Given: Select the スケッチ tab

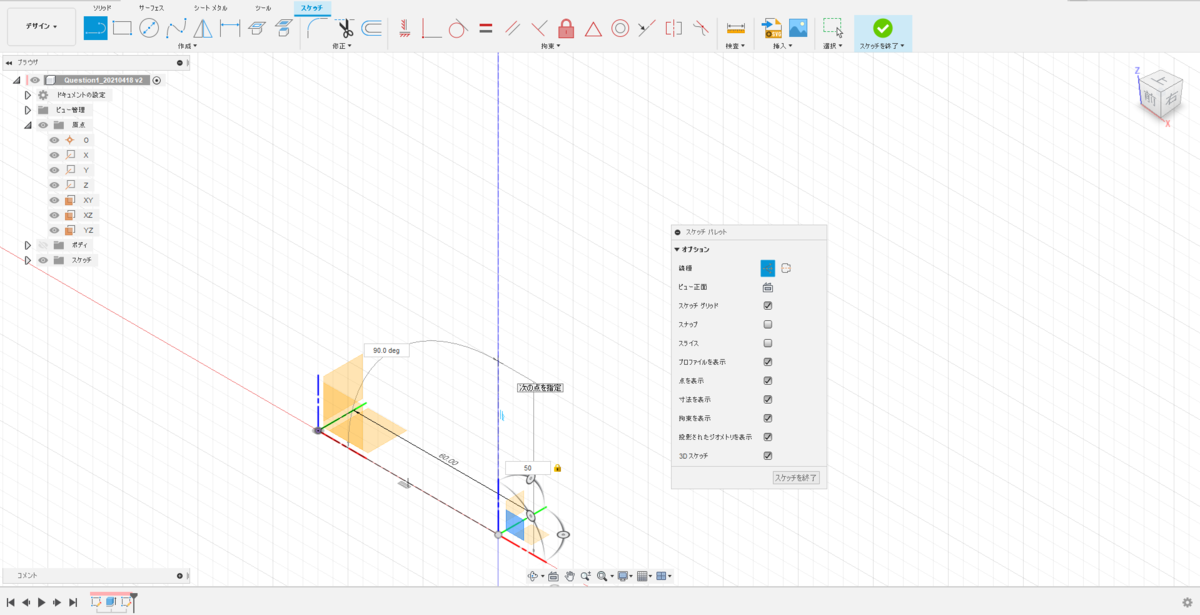Looking at the screenshot, I should click(x=312, y=7).
